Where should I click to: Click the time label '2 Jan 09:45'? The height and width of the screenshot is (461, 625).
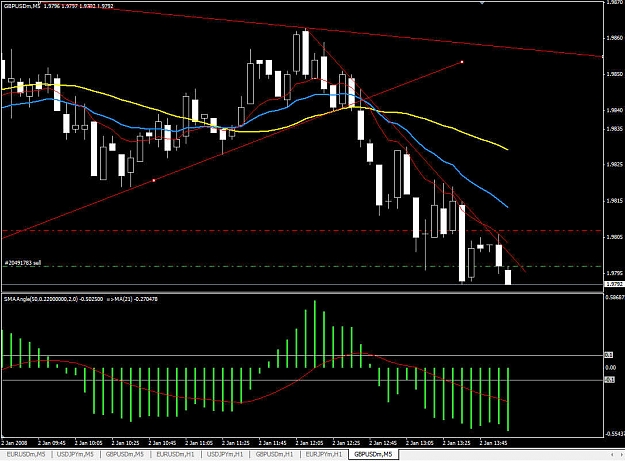point(52,443)
